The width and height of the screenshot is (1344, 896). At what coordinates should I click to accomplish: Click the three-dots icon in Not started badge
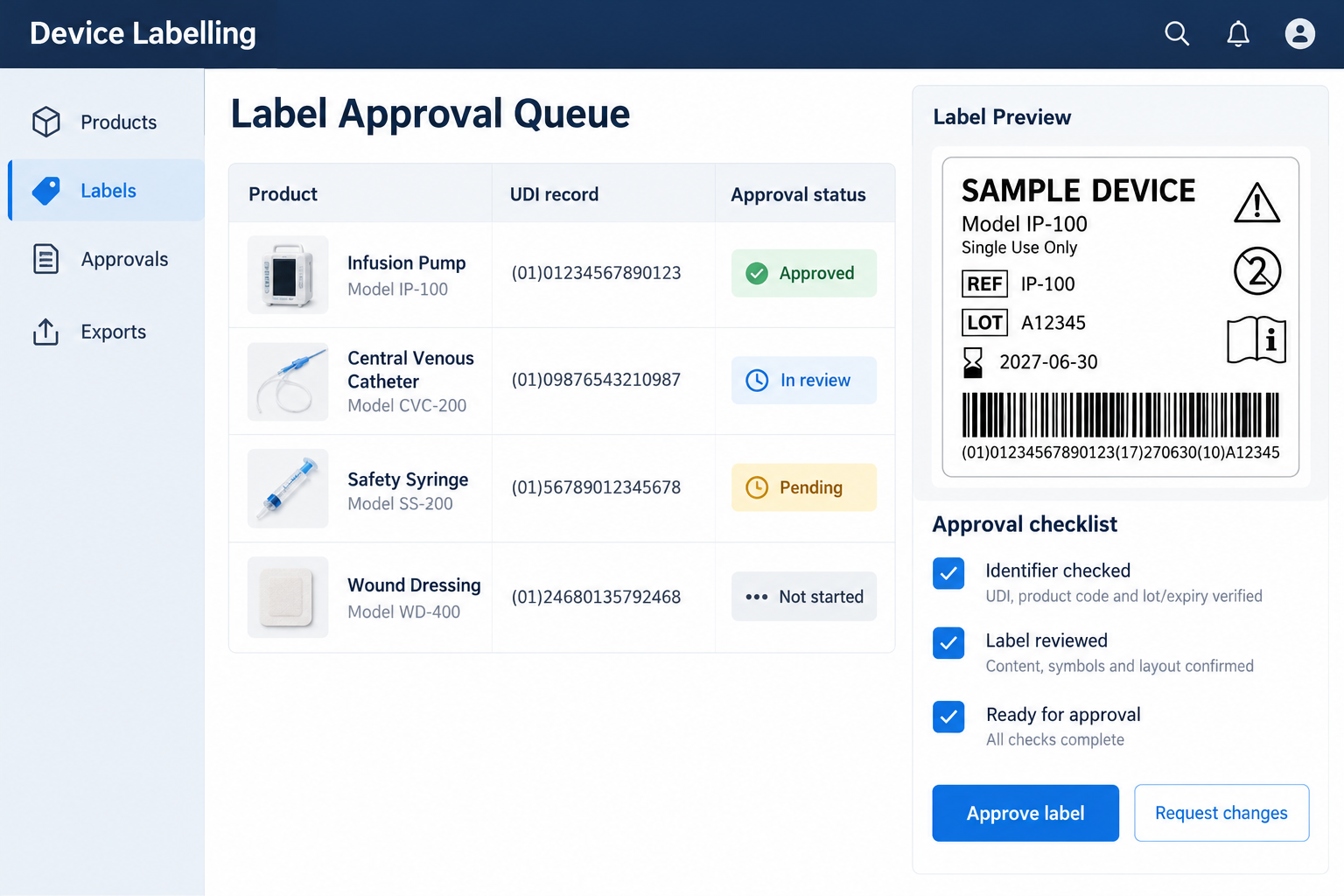(x=757, y=597)
